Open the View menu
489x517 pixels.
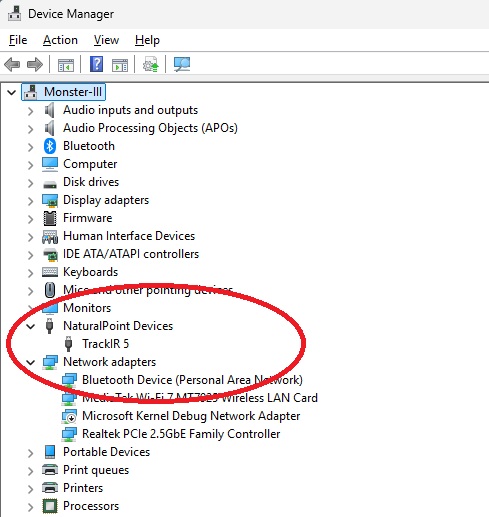click(x=106, y=40)
